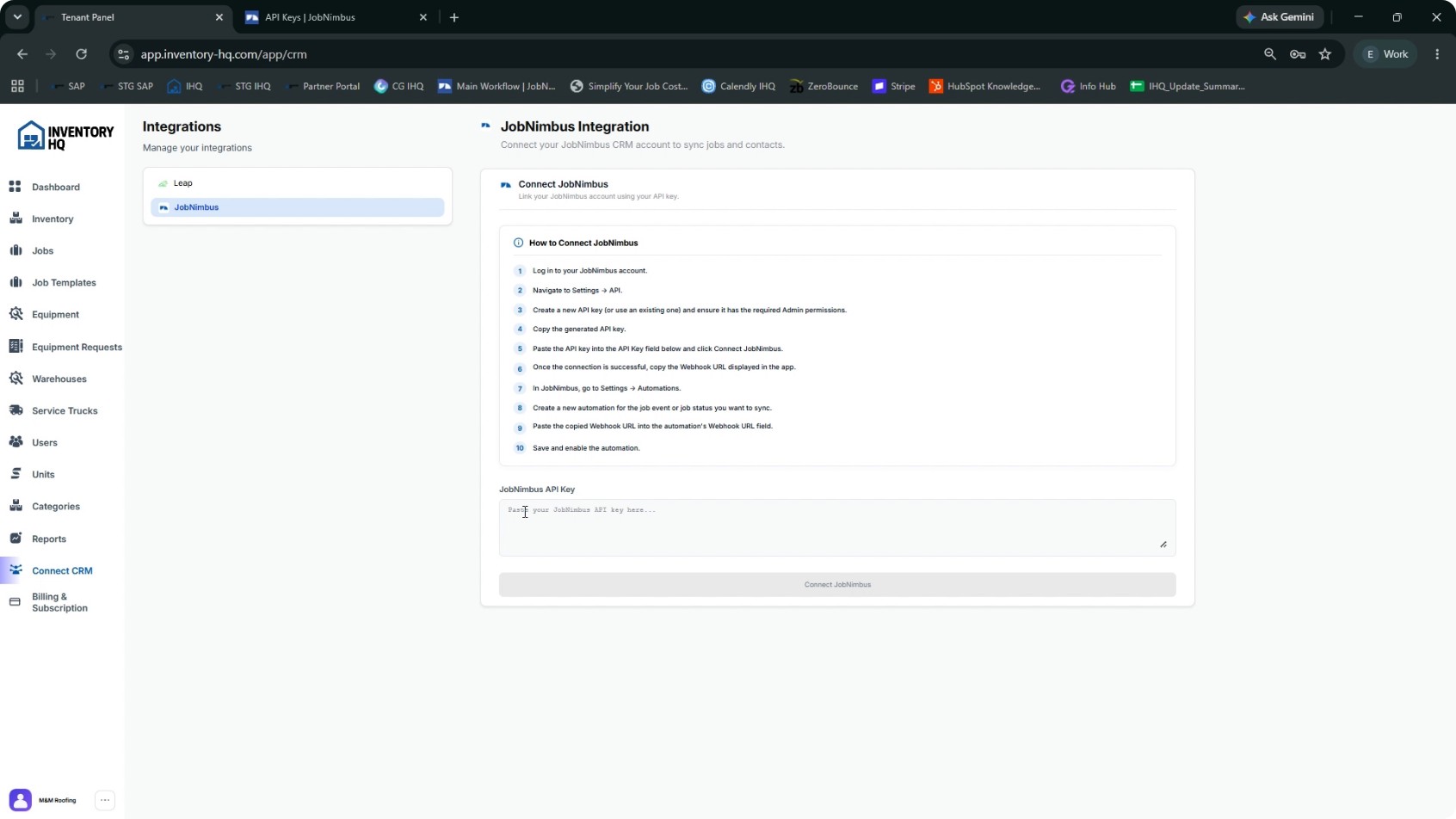Image resolution: width=1456 pixels, height=819 pixels.
Task: Open Job Templates icon in sidebar
Action: pyautogui.click(x=15, y=282)
